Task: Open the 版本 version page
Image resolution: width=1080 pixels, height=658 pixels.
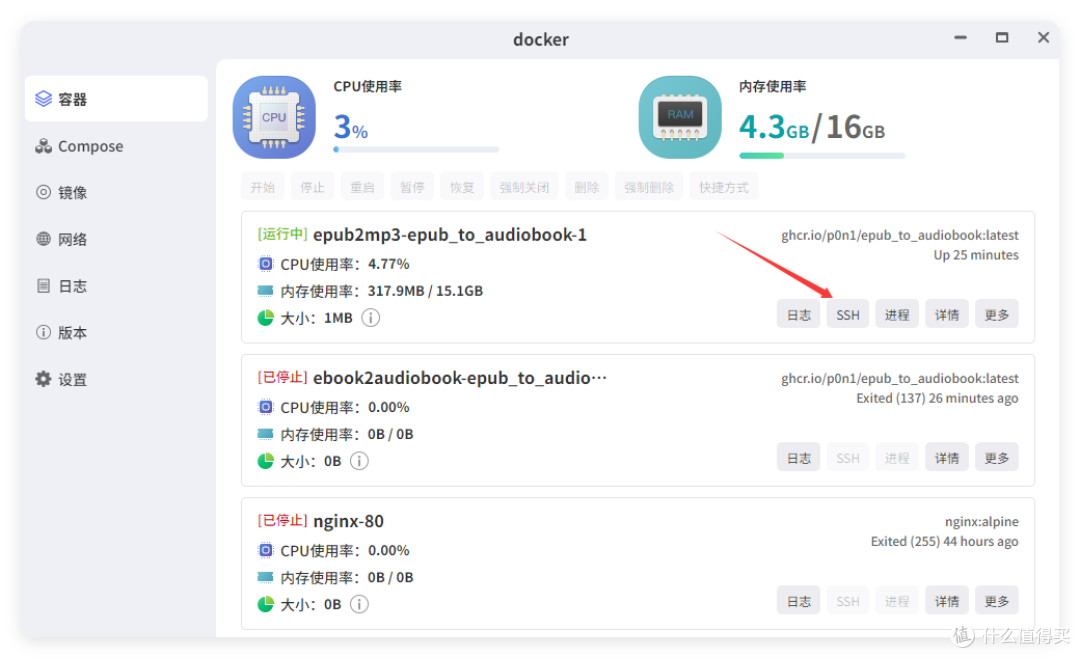Action: [116, 333]
